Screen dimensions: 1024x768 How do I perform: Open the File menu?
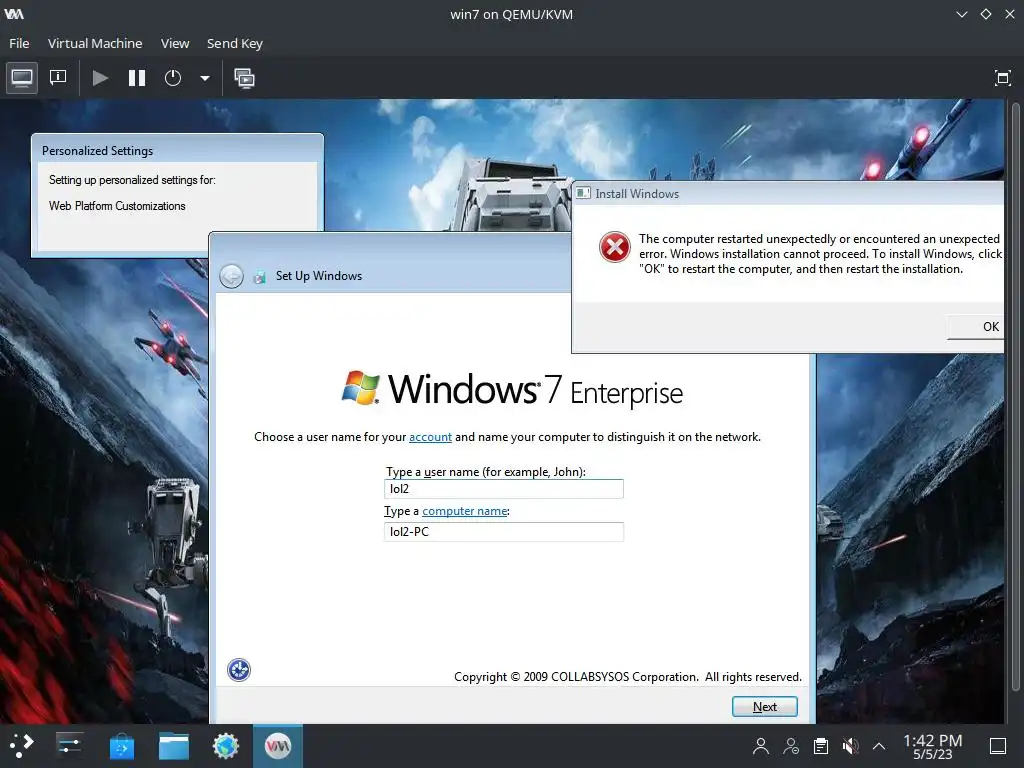[x=19, y=44]
